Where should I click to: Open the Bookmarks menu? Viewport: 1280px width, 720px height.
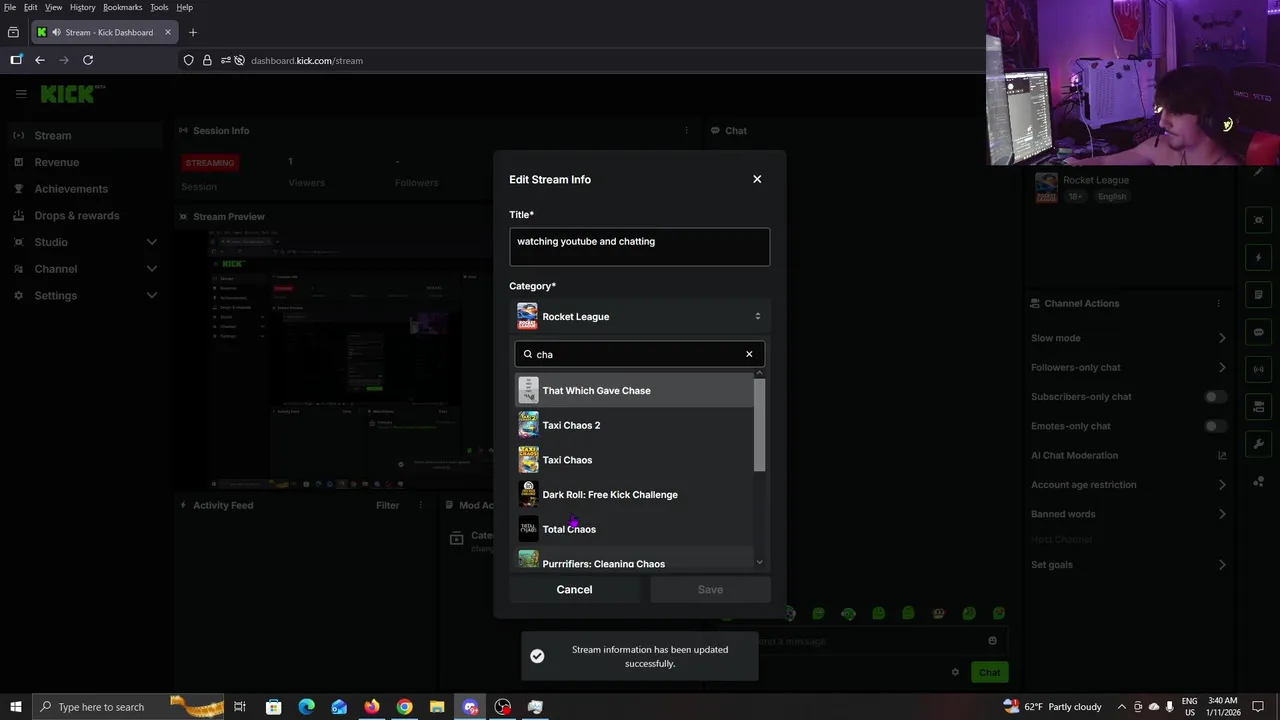tap(123, 7)
